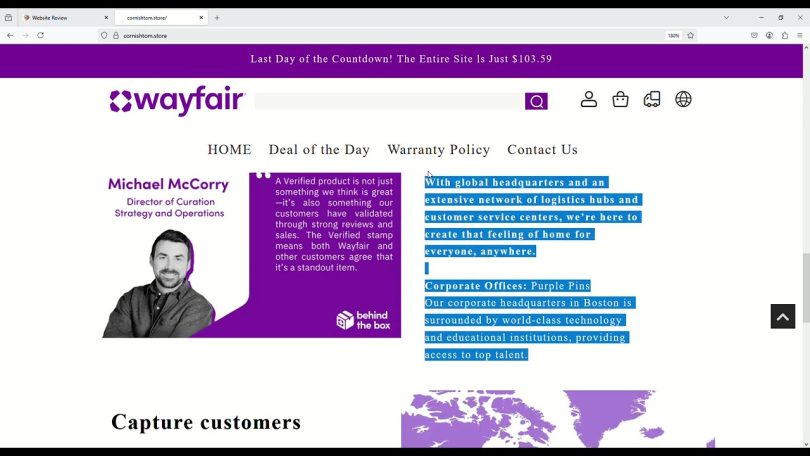Screen dimensions: 810x456
Task: Click the browser forward arrow
Action: click(25, 36)
